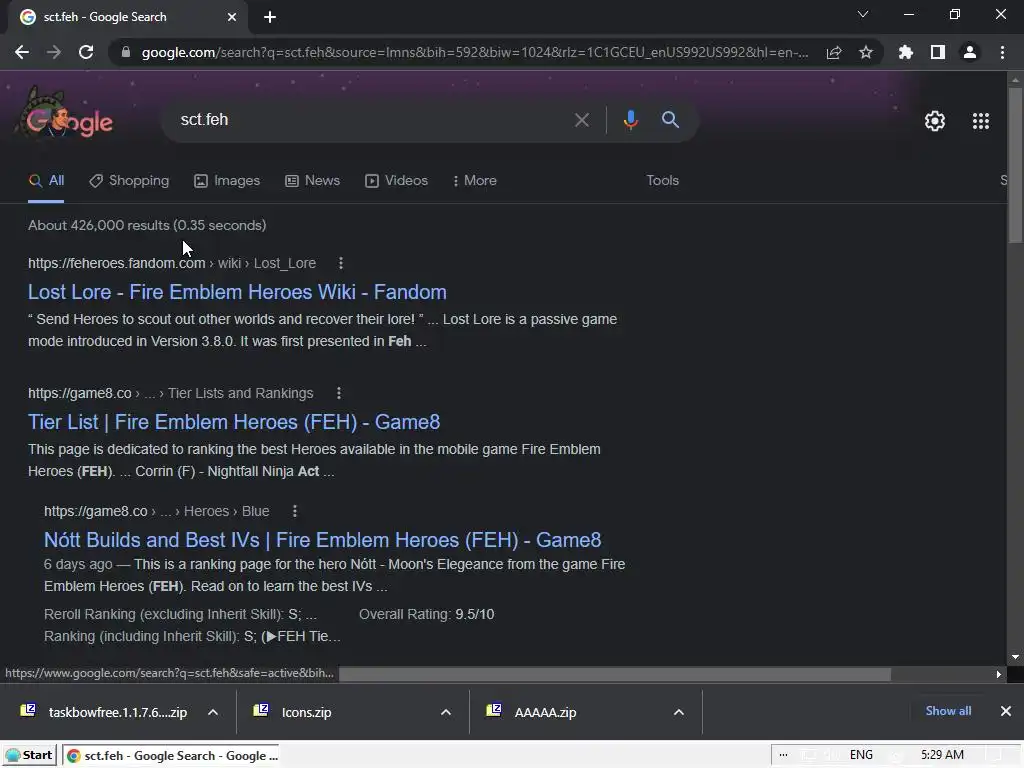The width and height of the screenshot is (1024, 768).
Task: Open options for the fandom.com result
Action: (x=341, y=263)
